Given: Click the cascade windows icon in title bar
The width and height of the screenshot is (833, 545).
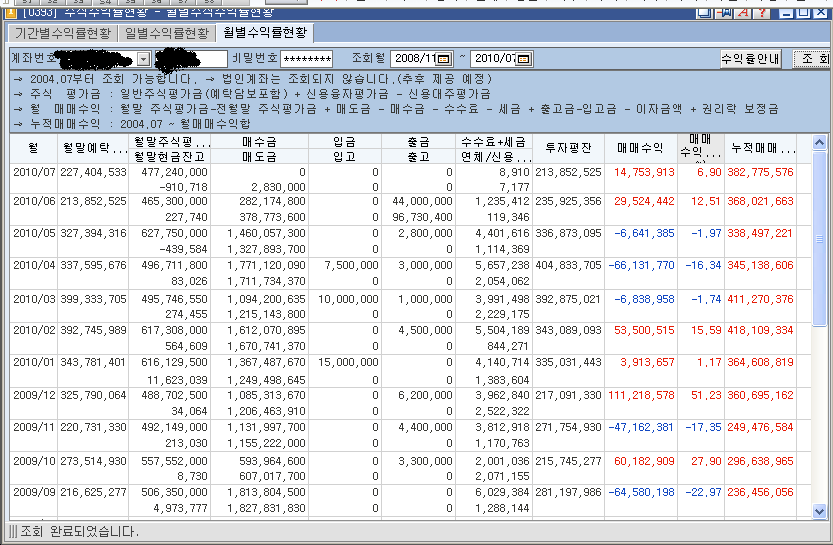Looking at the screenshot, I should pyautogui.click(x=705, y=13).
